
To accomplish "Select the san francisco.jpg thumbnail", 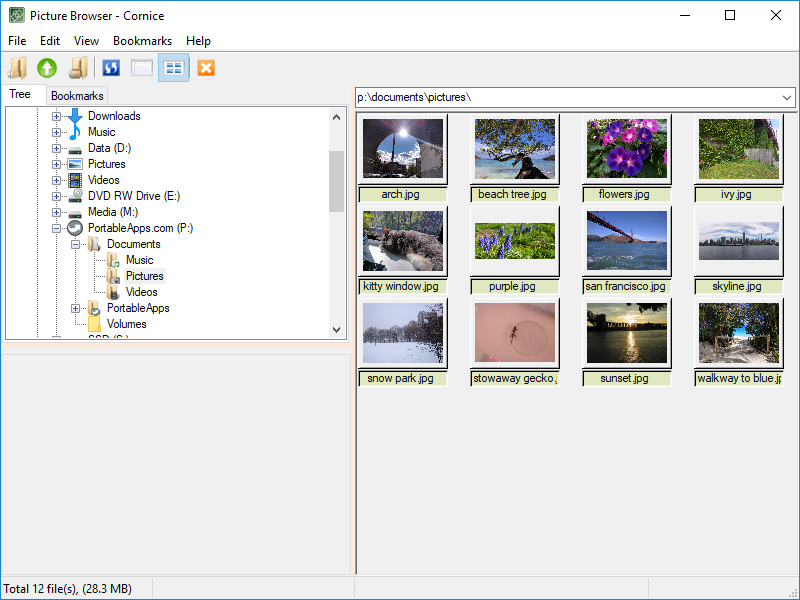I will pyautogui.click(x=626, y=241).
